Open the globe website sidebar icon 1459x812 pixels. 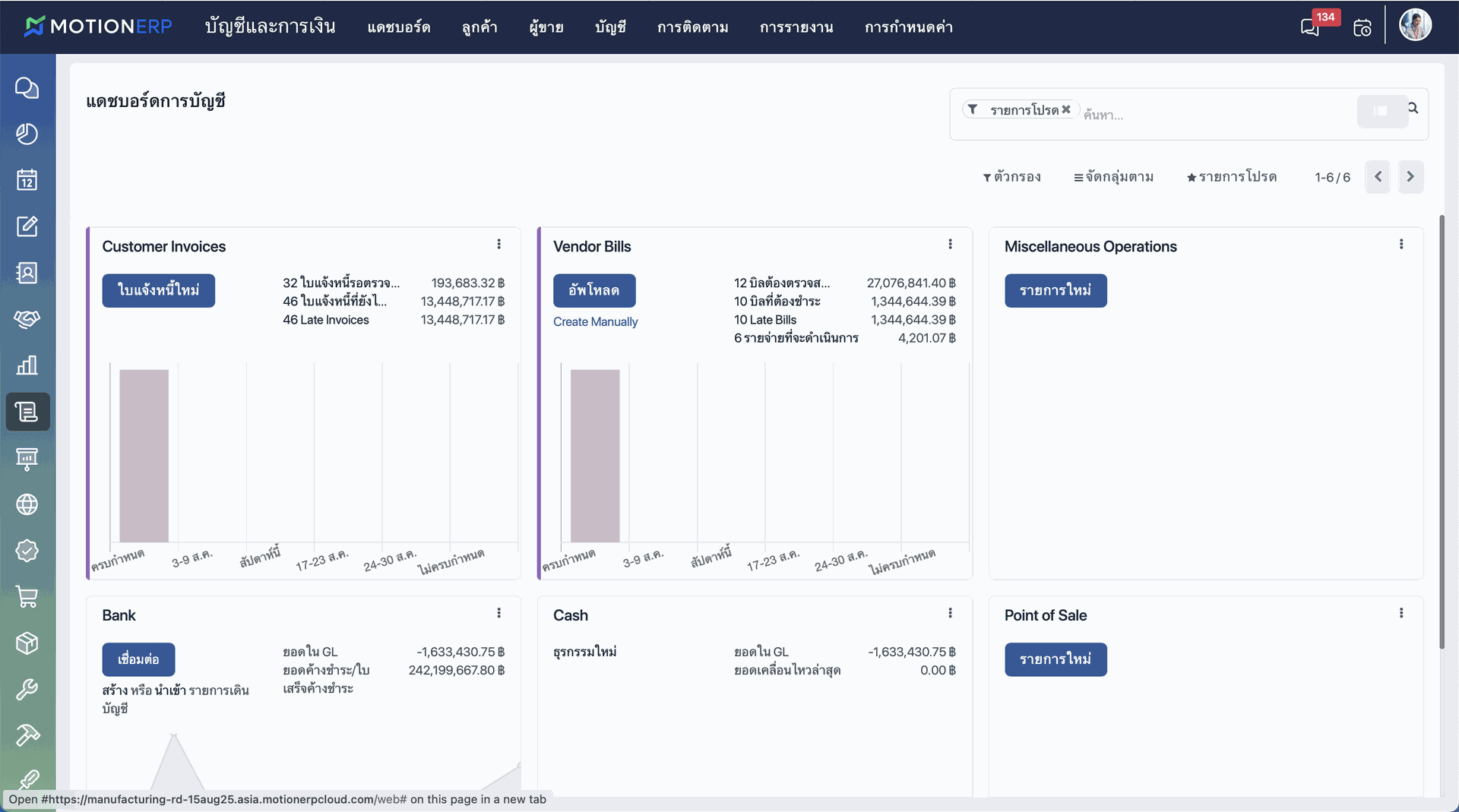(x=27, y=504)
